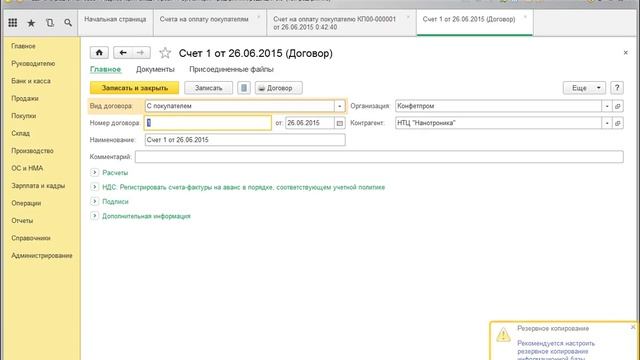
Task: Open the Главное sidebar section
Action: [23, 46]
